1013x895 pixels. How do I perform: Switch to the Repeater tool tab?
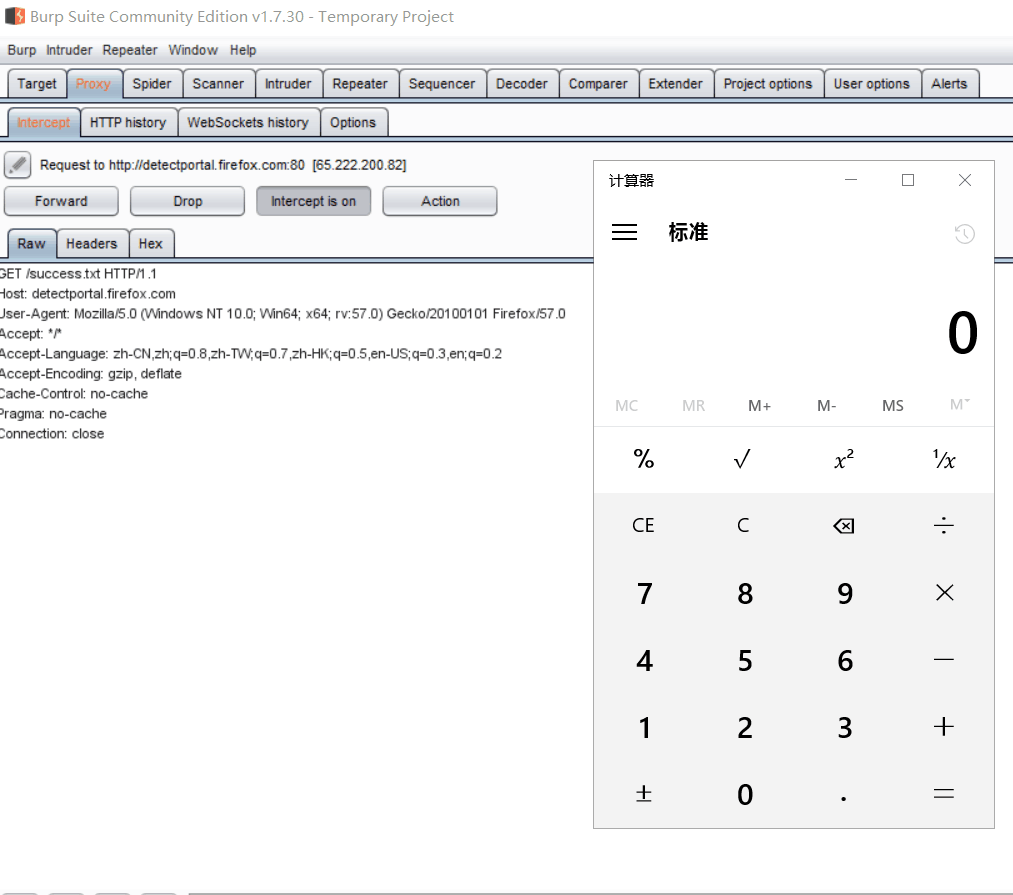360,84
